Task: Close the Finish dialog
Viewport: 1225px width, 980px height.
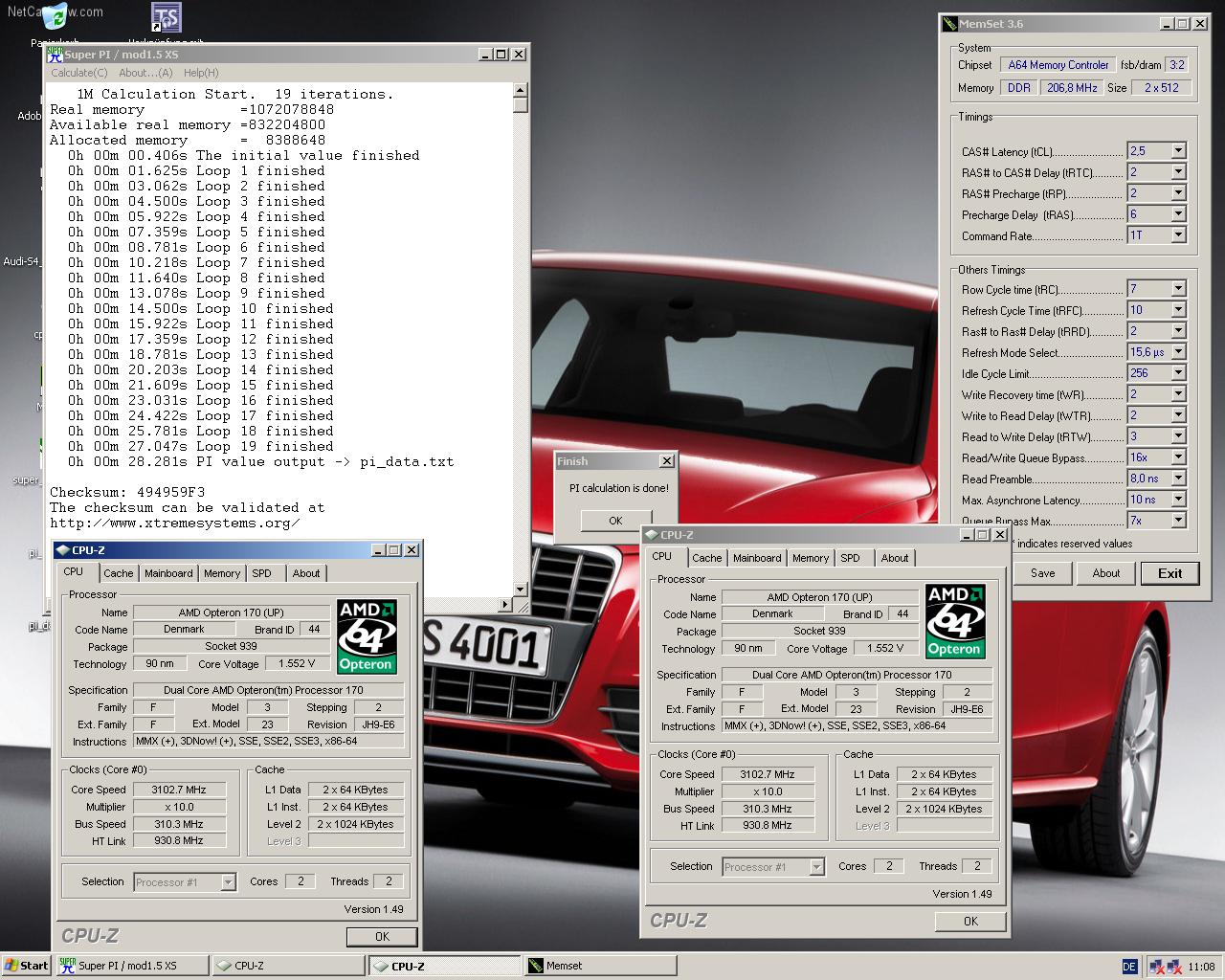Action: tap(667, 461)
